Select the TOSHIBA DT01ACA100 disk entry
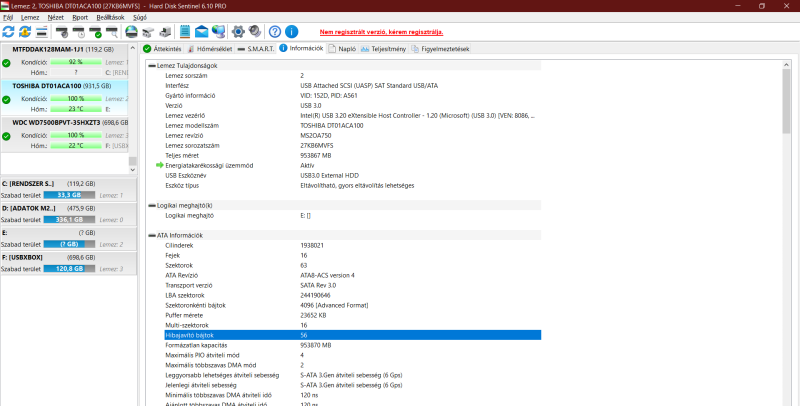This screenshot has width=800, height=406. [x=64, y=98]
